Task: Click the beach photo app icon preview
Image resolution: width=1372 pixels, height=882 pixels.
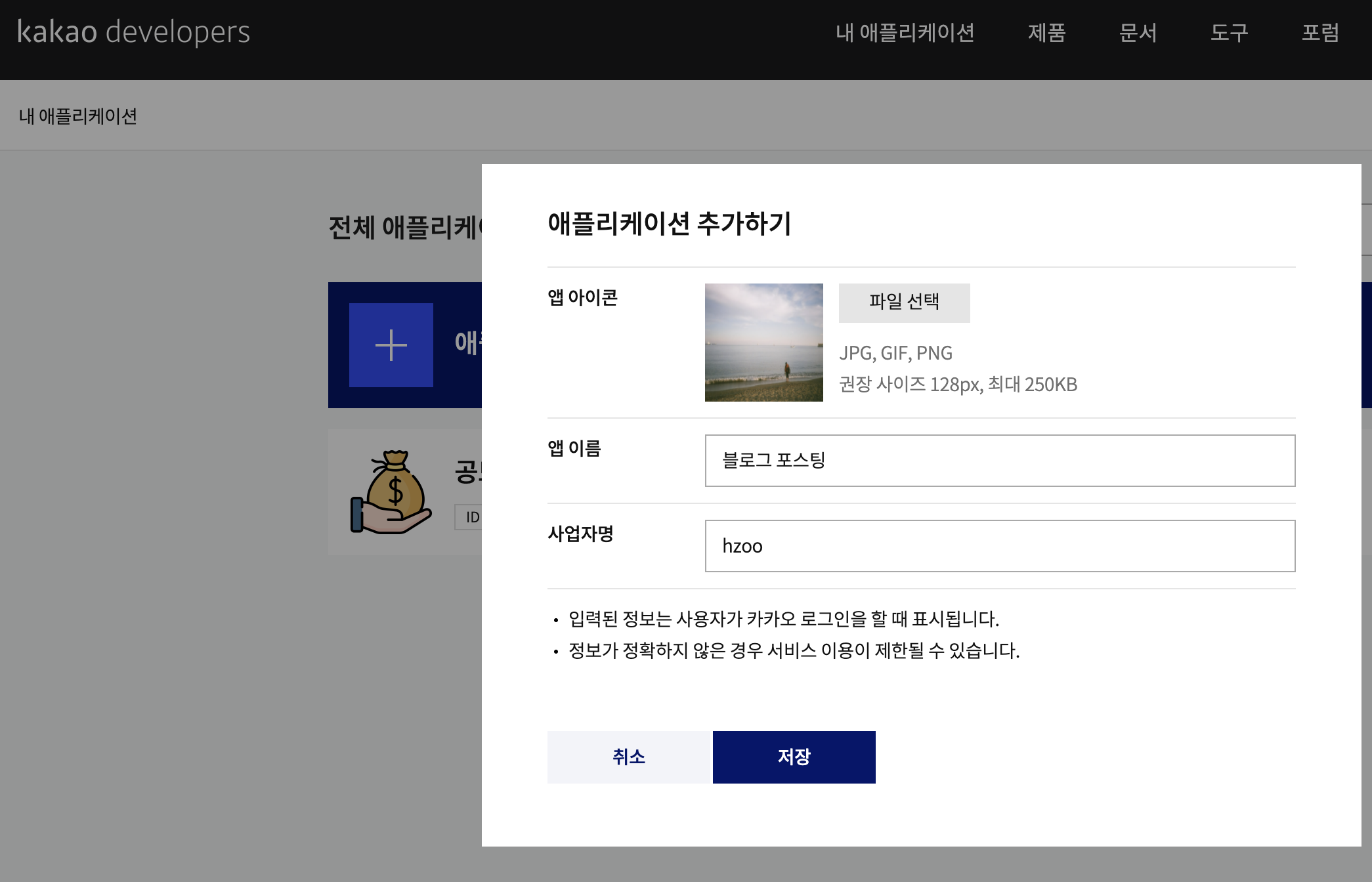Action: (x=763, y=343)
